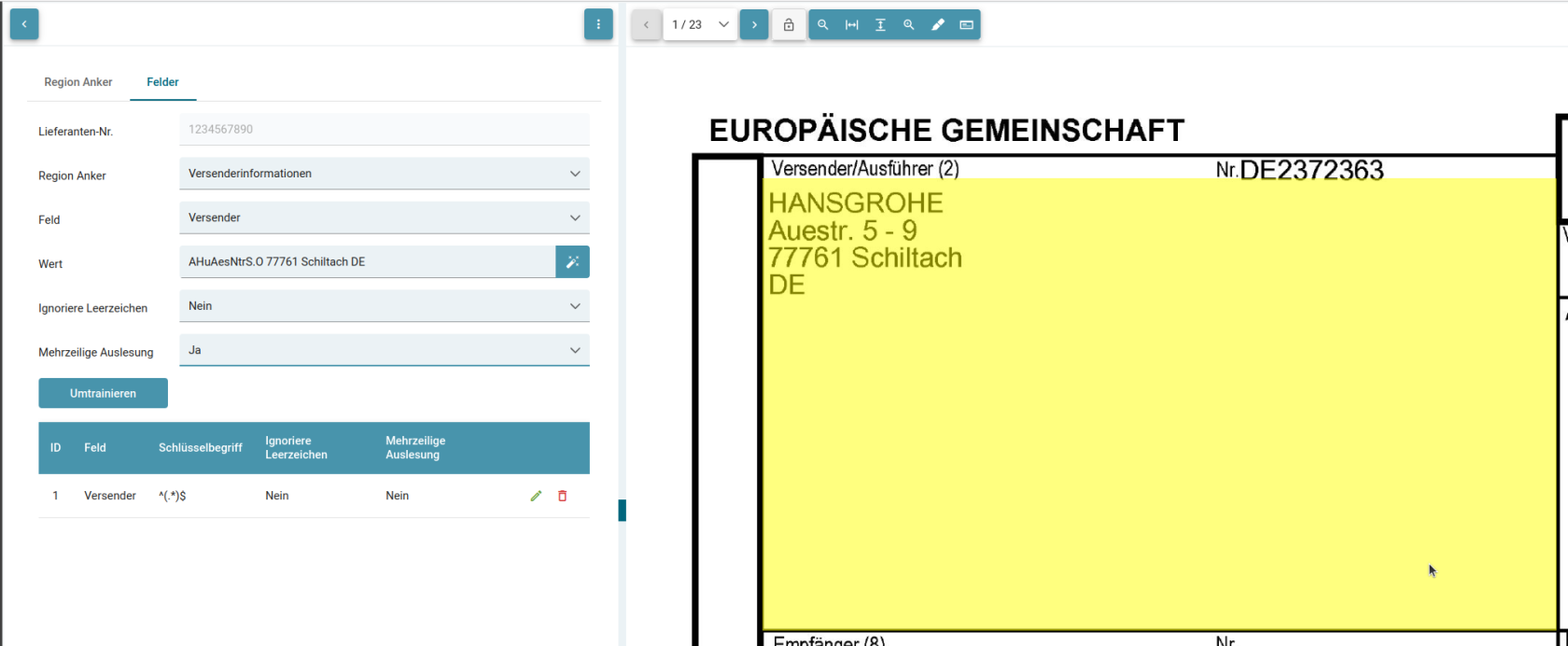Select the highlighter marker tool
The width and height of the screenshot is (1568, 646).
point(938,25)
